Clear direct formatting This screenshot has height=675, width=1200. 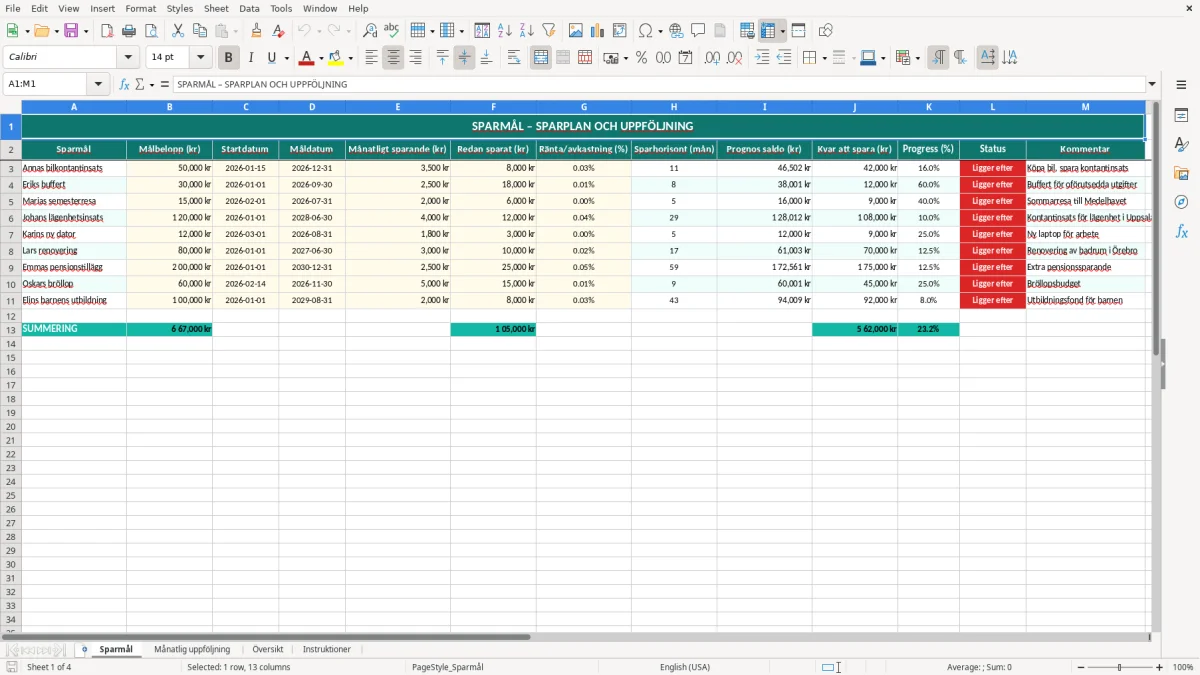tap(278, 31)
